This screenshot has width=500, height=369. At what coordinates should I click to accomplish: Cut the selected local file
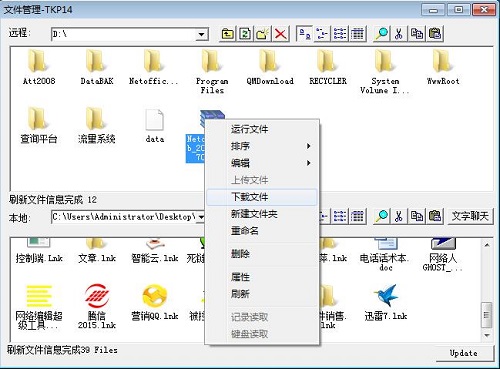tap(399, 217)
